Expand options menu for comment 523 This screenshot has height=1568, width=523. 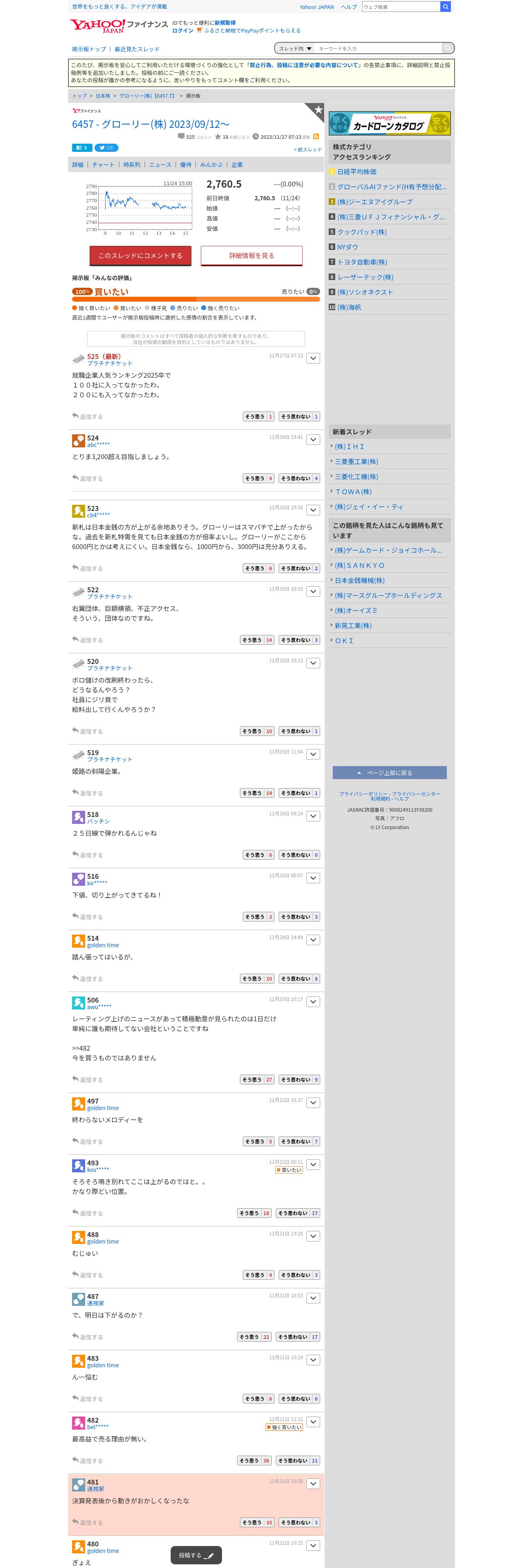313,510
